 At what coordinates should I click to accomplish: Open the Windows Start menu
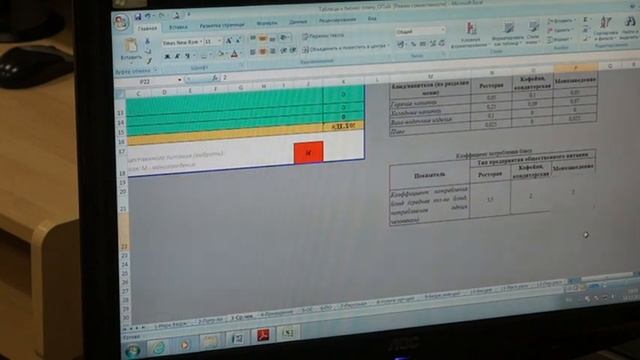tap(133, 350)
